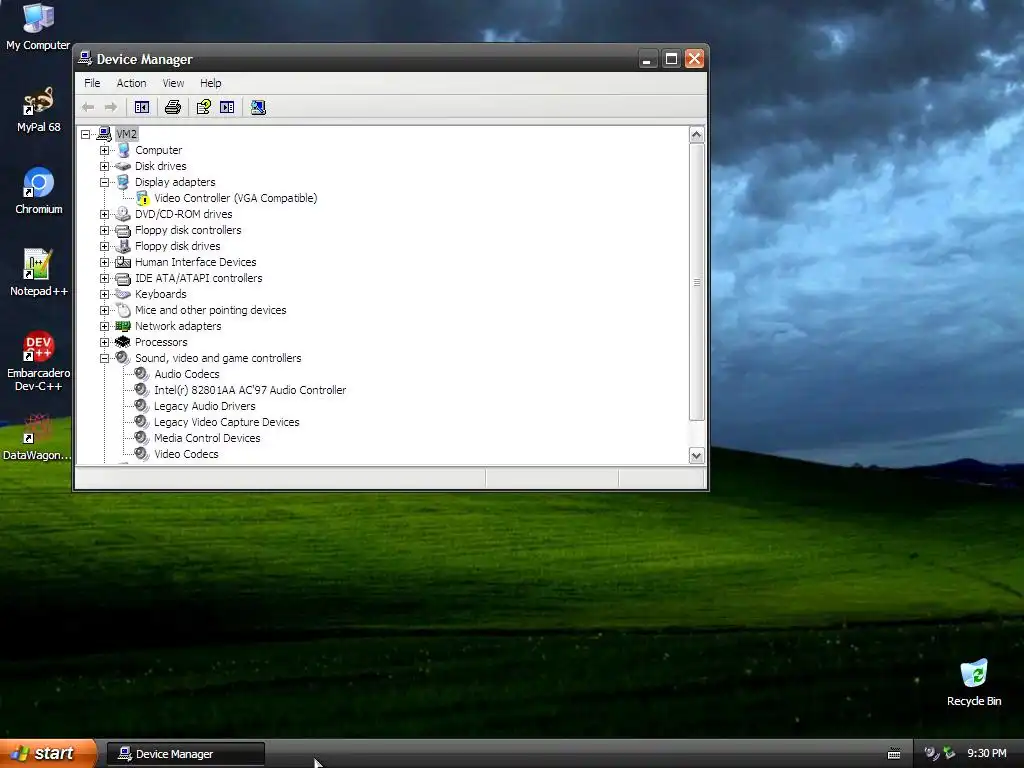Minimize the Device Manager window
1024x768 pixels.
[647, 59]
